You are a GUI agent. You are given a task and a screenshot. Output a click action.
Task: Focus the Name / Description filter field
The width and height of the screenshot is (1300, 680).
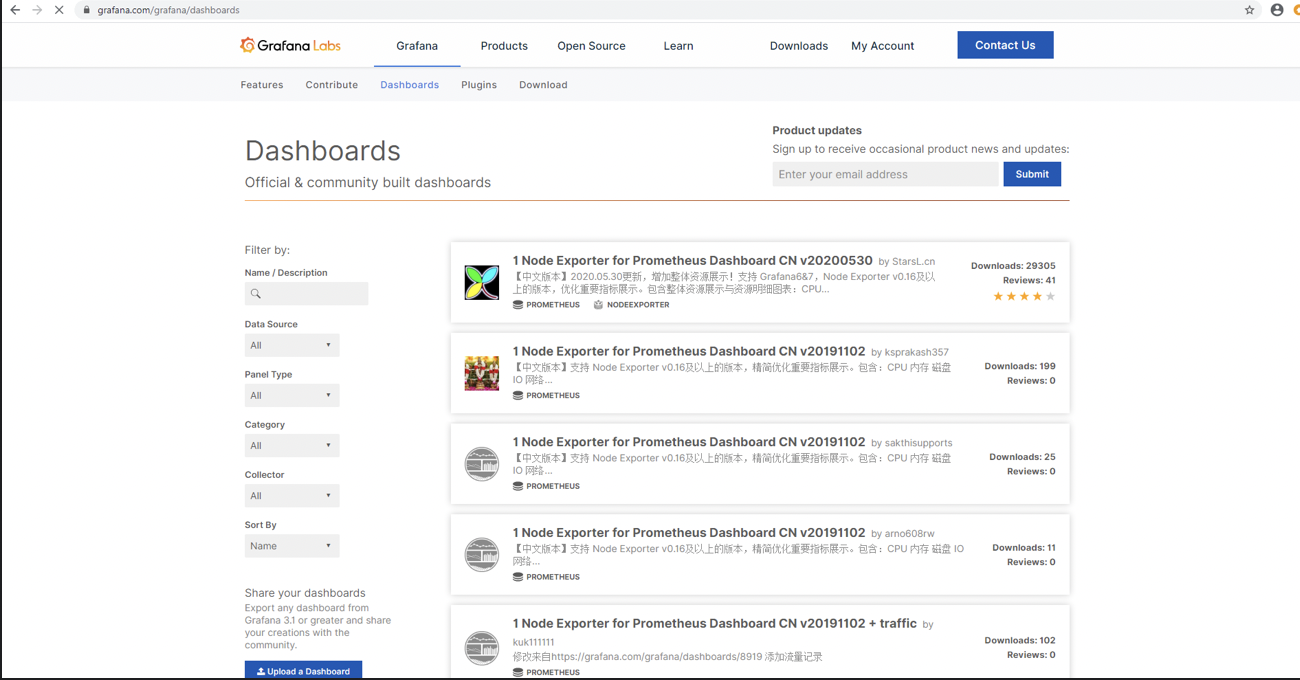point(306,294)
